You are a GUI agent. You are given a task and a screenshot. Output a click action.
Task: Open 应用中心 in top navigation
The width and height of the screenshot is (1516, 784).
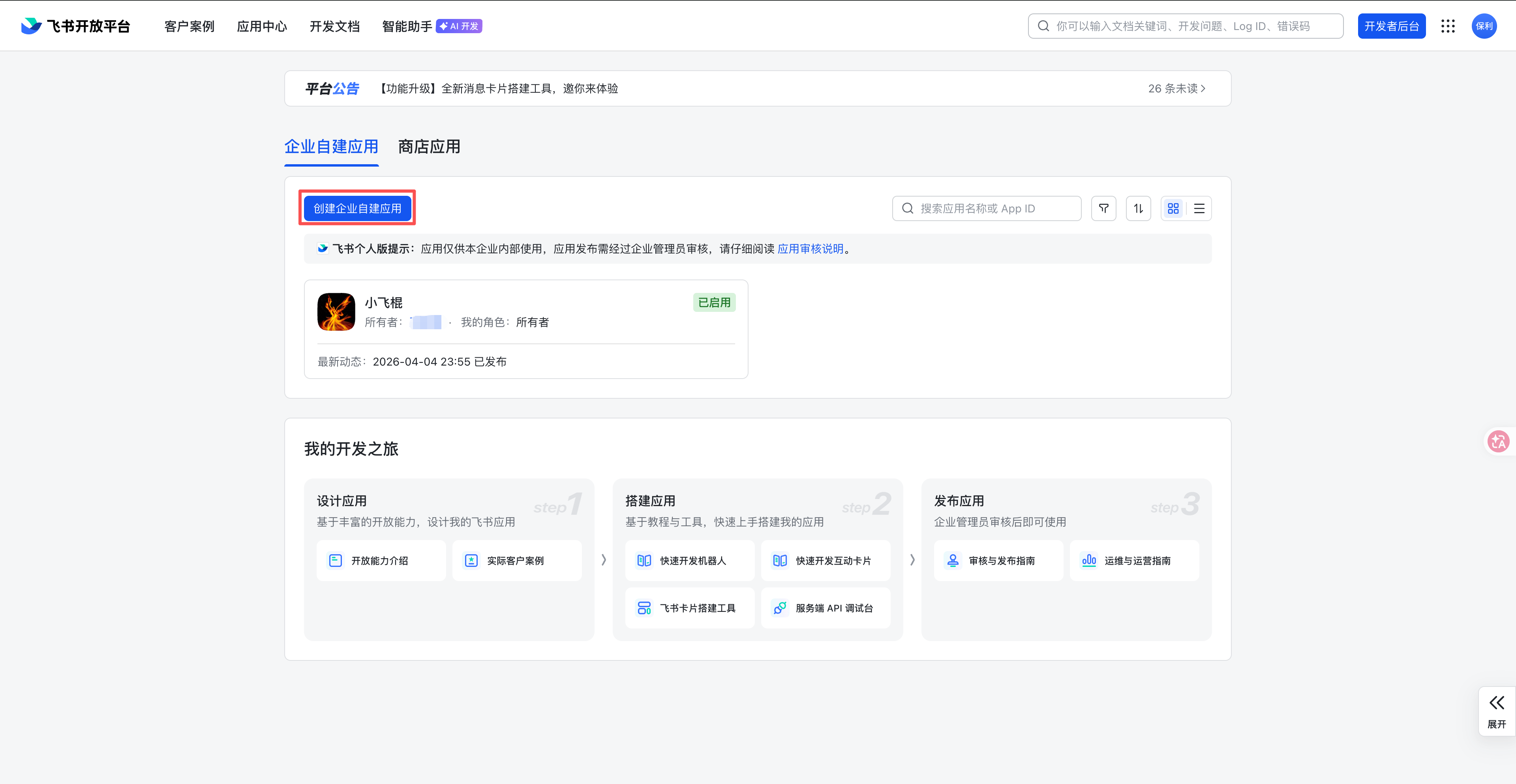click(262, 26)
